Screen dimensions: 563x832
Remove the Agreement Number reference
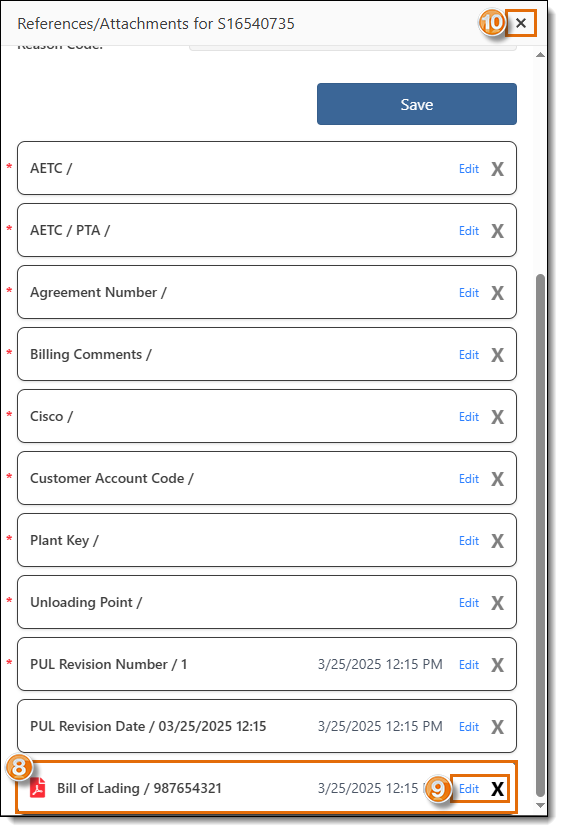497,293
